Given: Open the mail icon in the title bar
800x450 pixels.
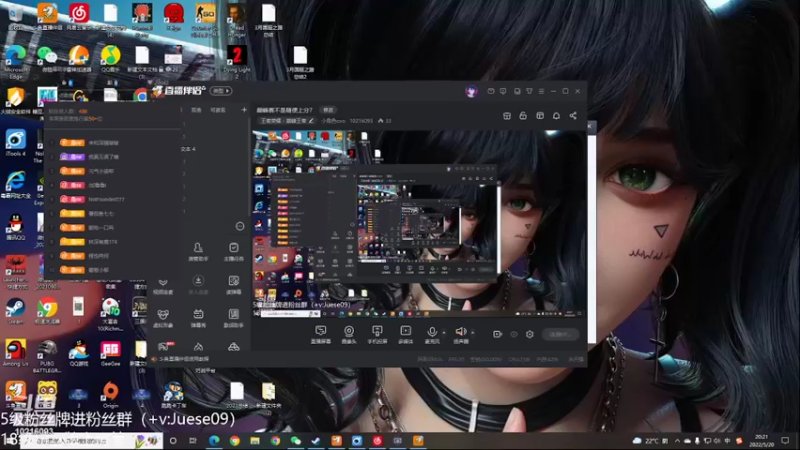Looking at the screenshot, I should [491, 91].
